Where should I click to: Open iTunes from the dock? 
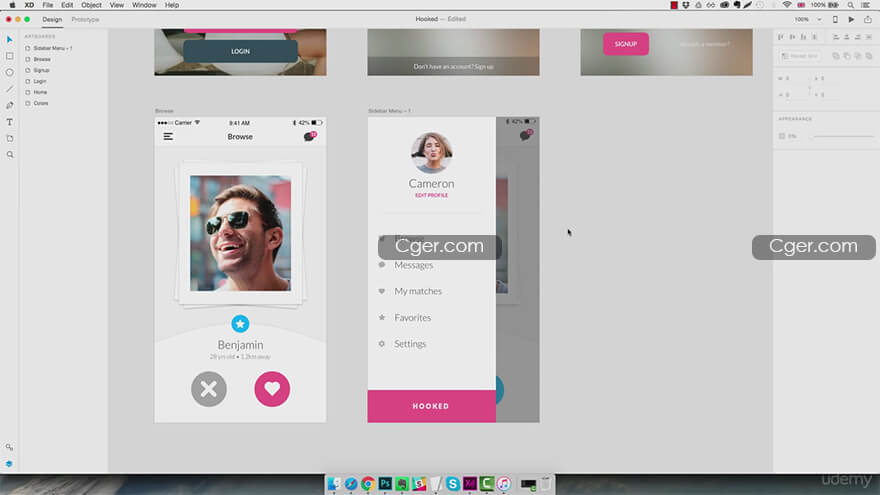pyautogui.click(x=504, y=483)
